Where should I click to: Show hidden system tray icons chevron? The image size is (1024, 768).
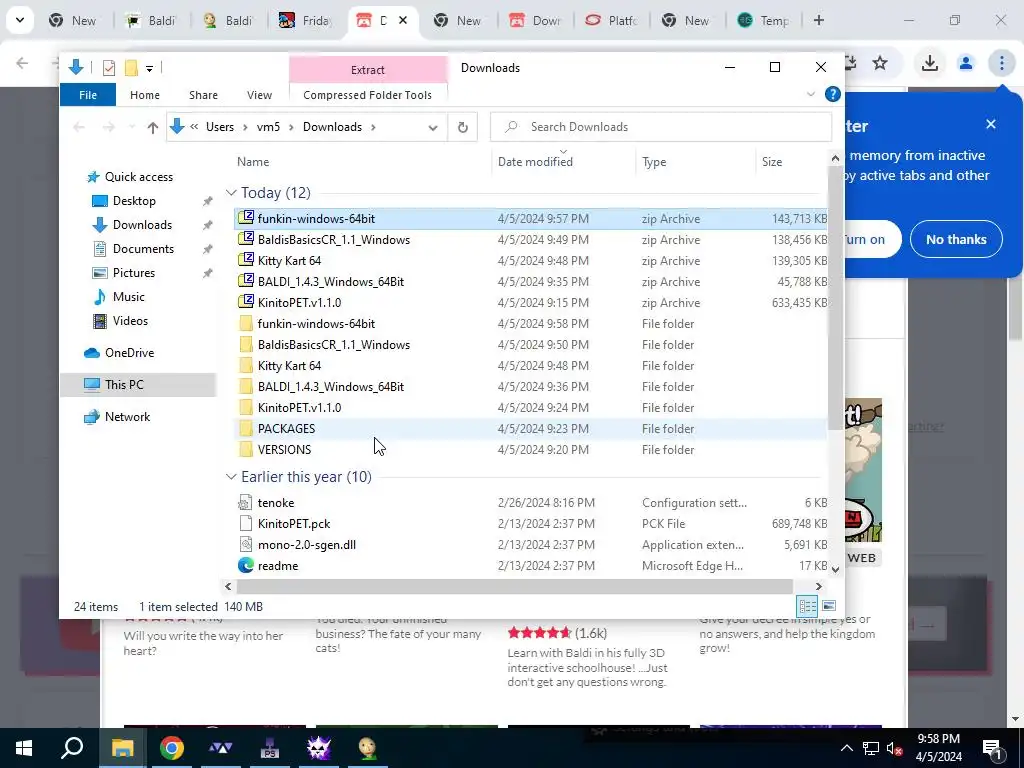(846, 748)
